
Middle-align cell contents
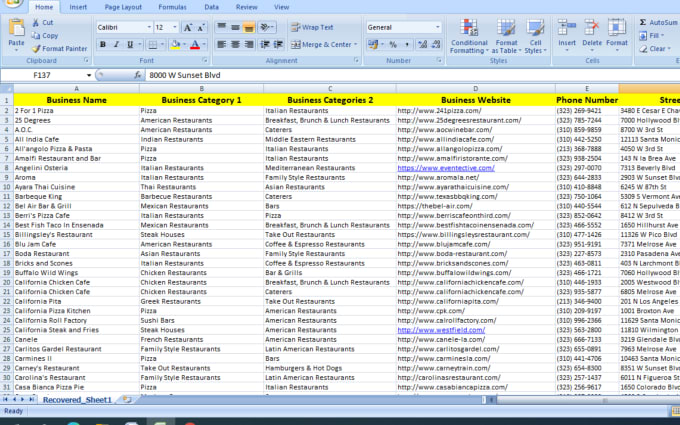(235, 27)
